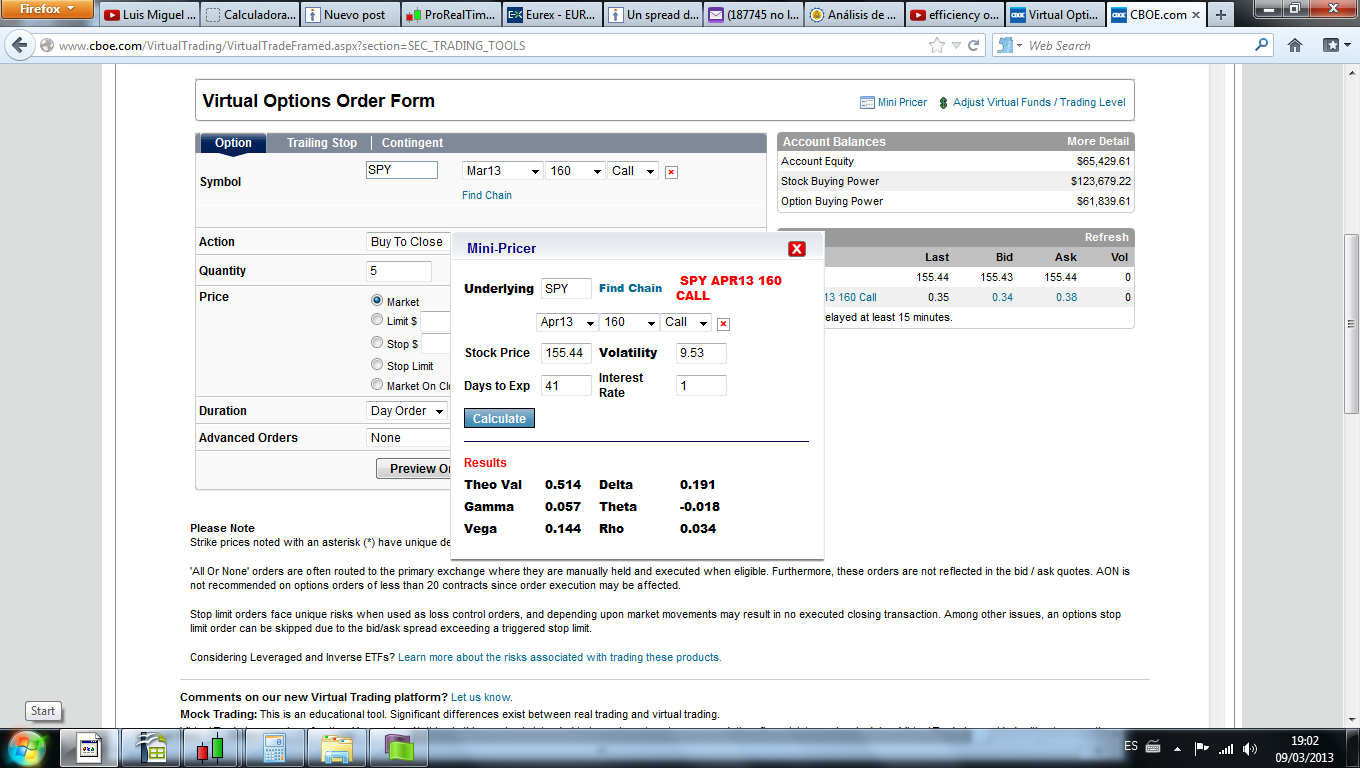
Task: Click the Preview Order button
Action: (x=414, y=468)
